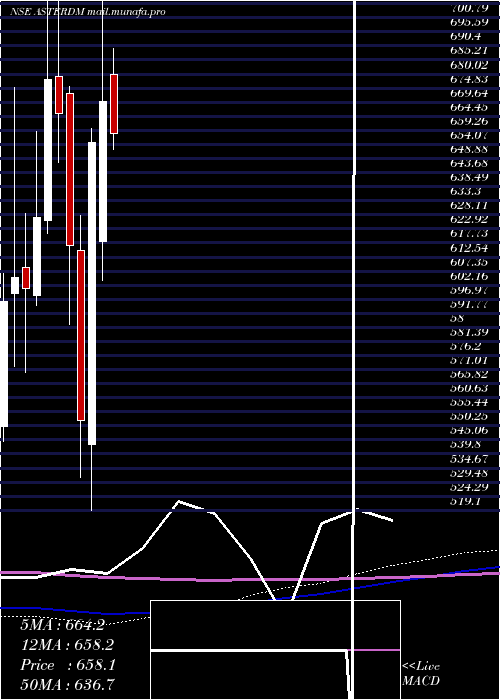The width and height of the screenshot is (500, 700).
Task: Click the 674.83 price axis label
Action: pos(470,79)
